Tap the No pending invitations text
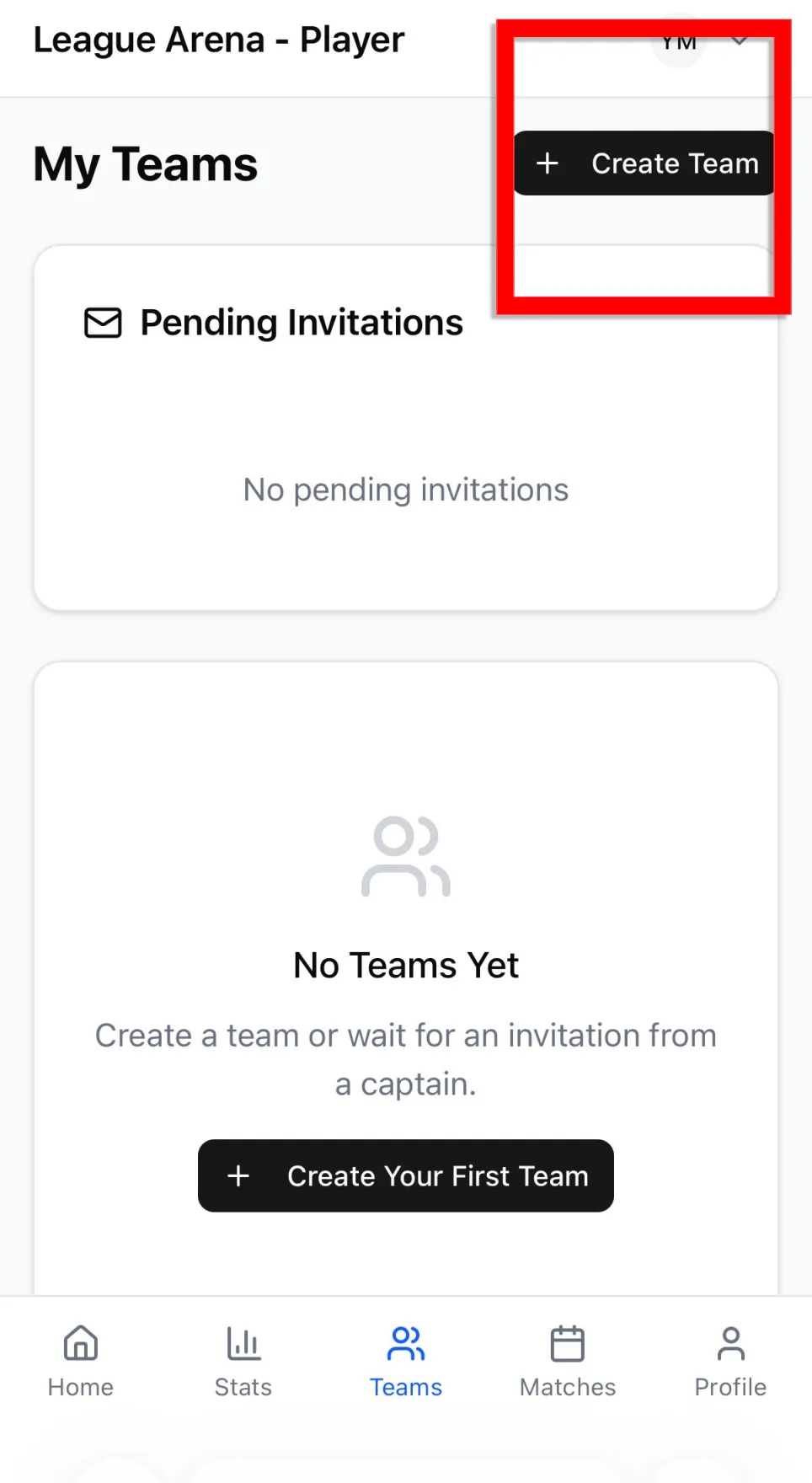812x1483 pixels. pyautogui.click(x=405, y=489)
